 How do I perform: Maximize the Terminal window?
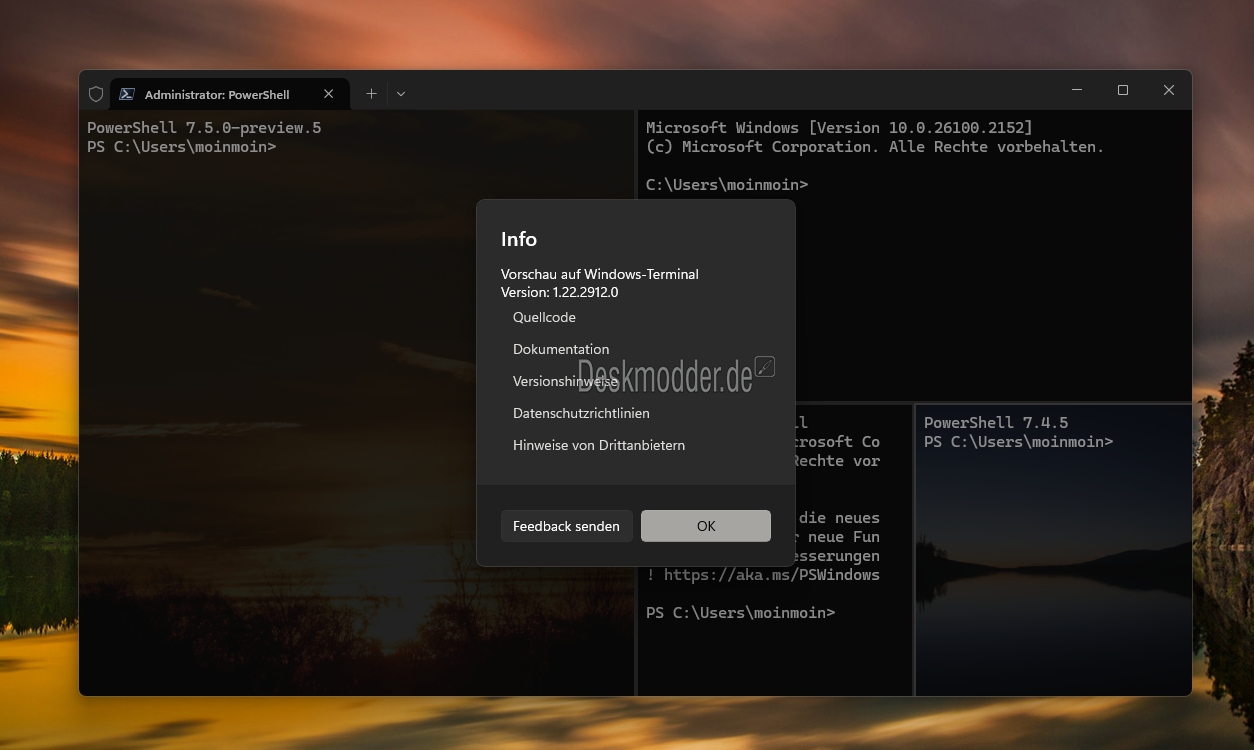pyautogui.click(x=1123, y=90)
